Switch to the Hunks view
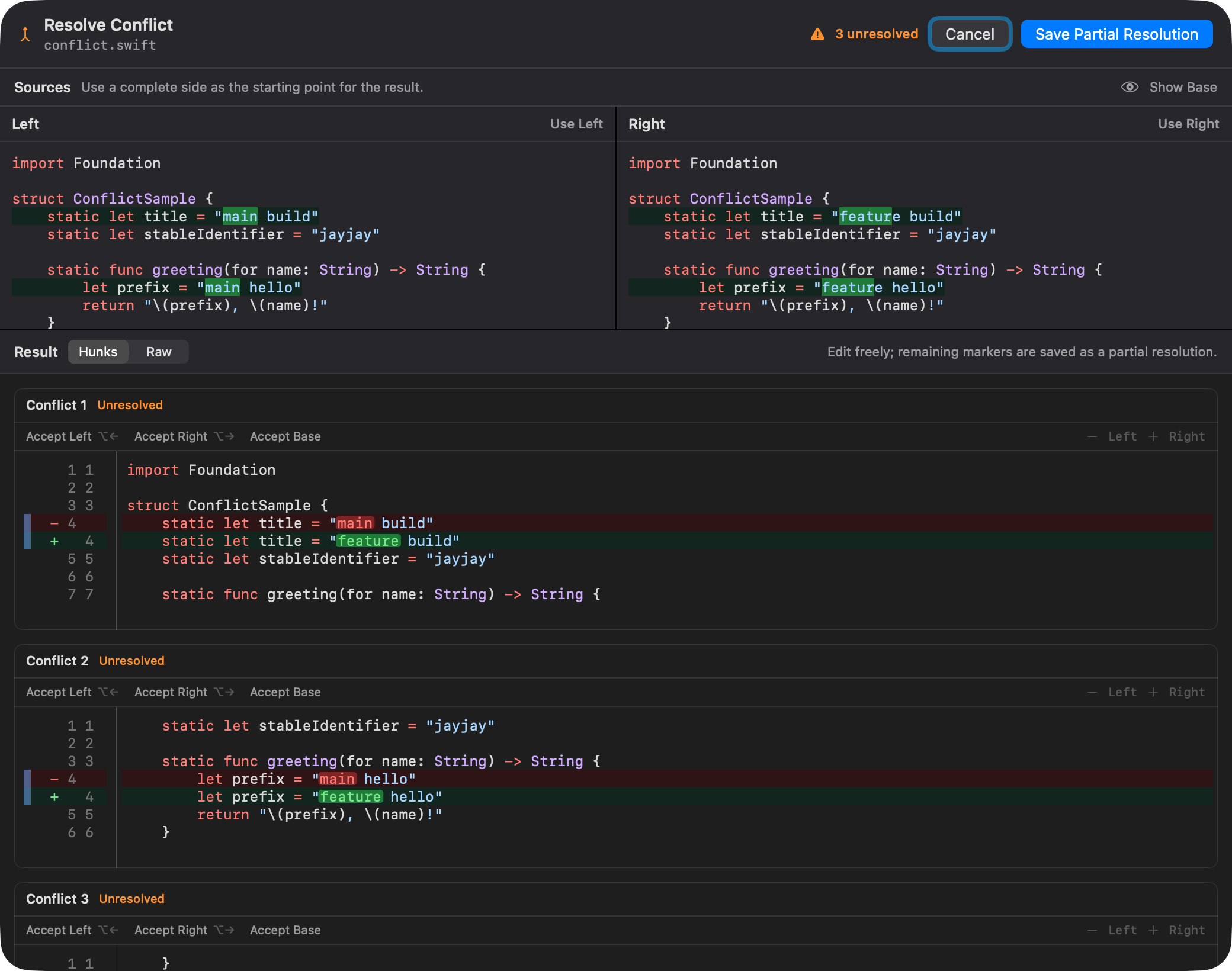Viewport: 1232px width, 971px height. [98, 352]
